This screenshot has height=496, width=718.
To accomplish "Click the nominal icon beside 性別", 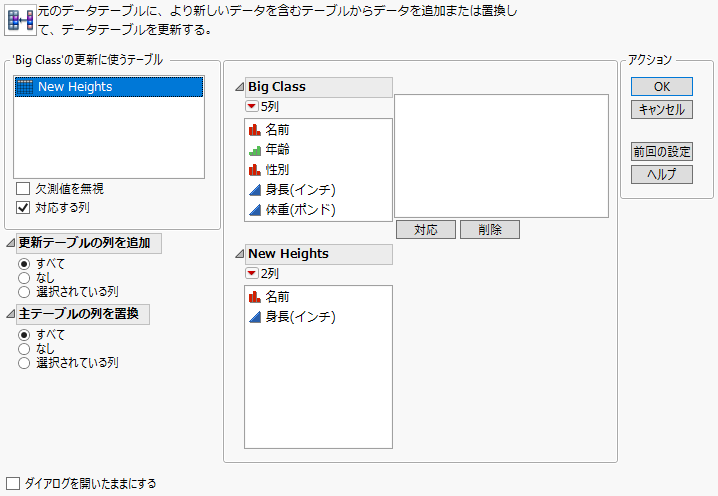I will pos(255,170).
